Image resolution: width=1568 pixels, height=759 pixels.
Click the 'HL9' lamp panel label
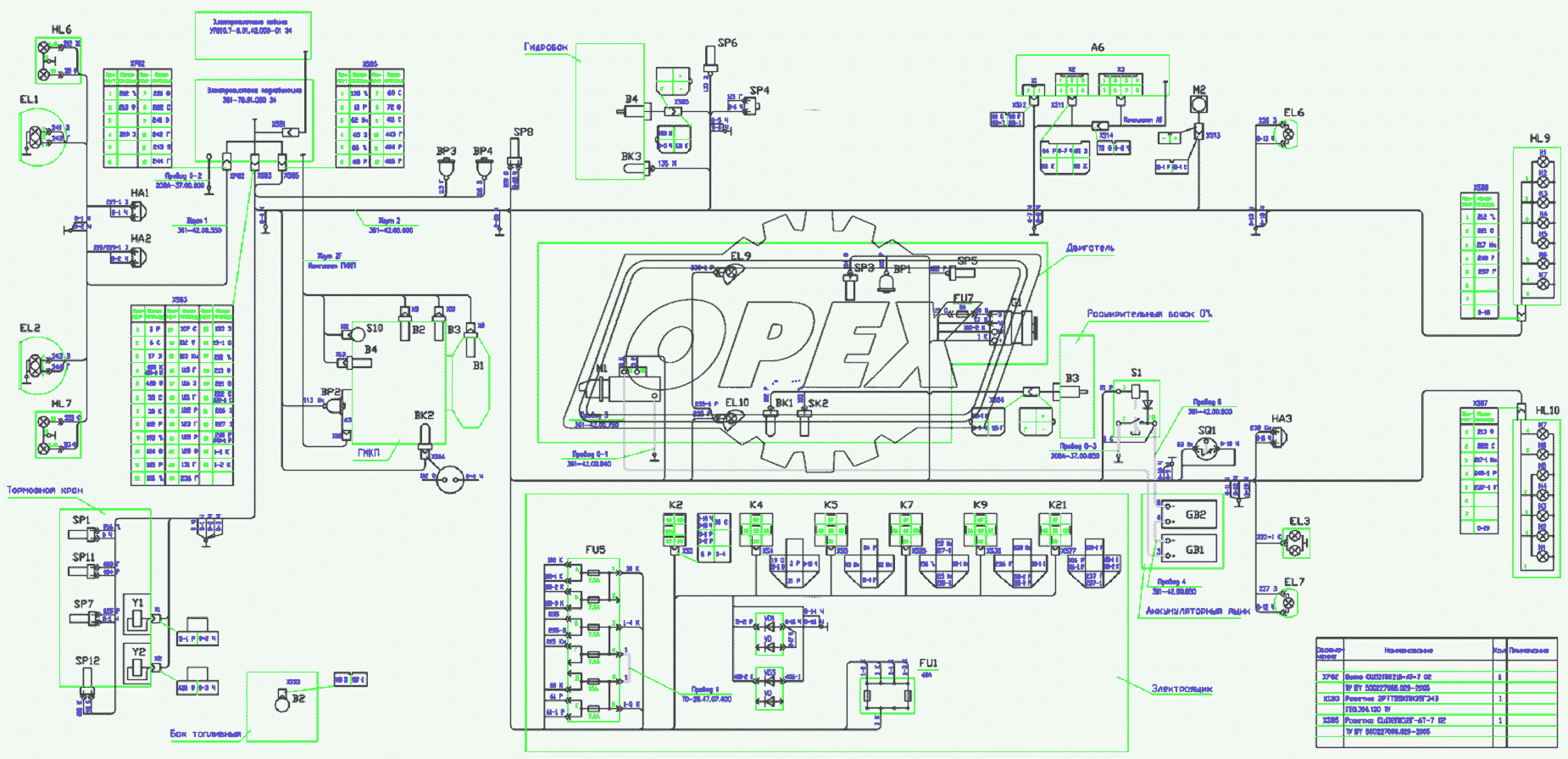1540,138
